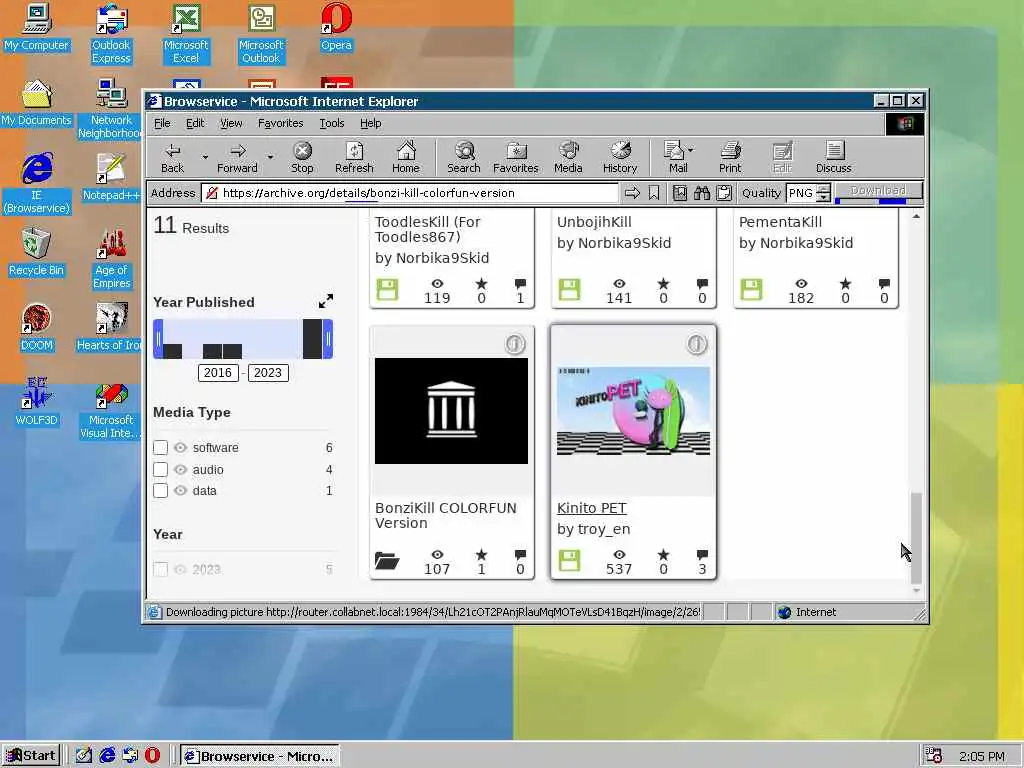
Task: Open the Search pane
Action: pos(464,157)
